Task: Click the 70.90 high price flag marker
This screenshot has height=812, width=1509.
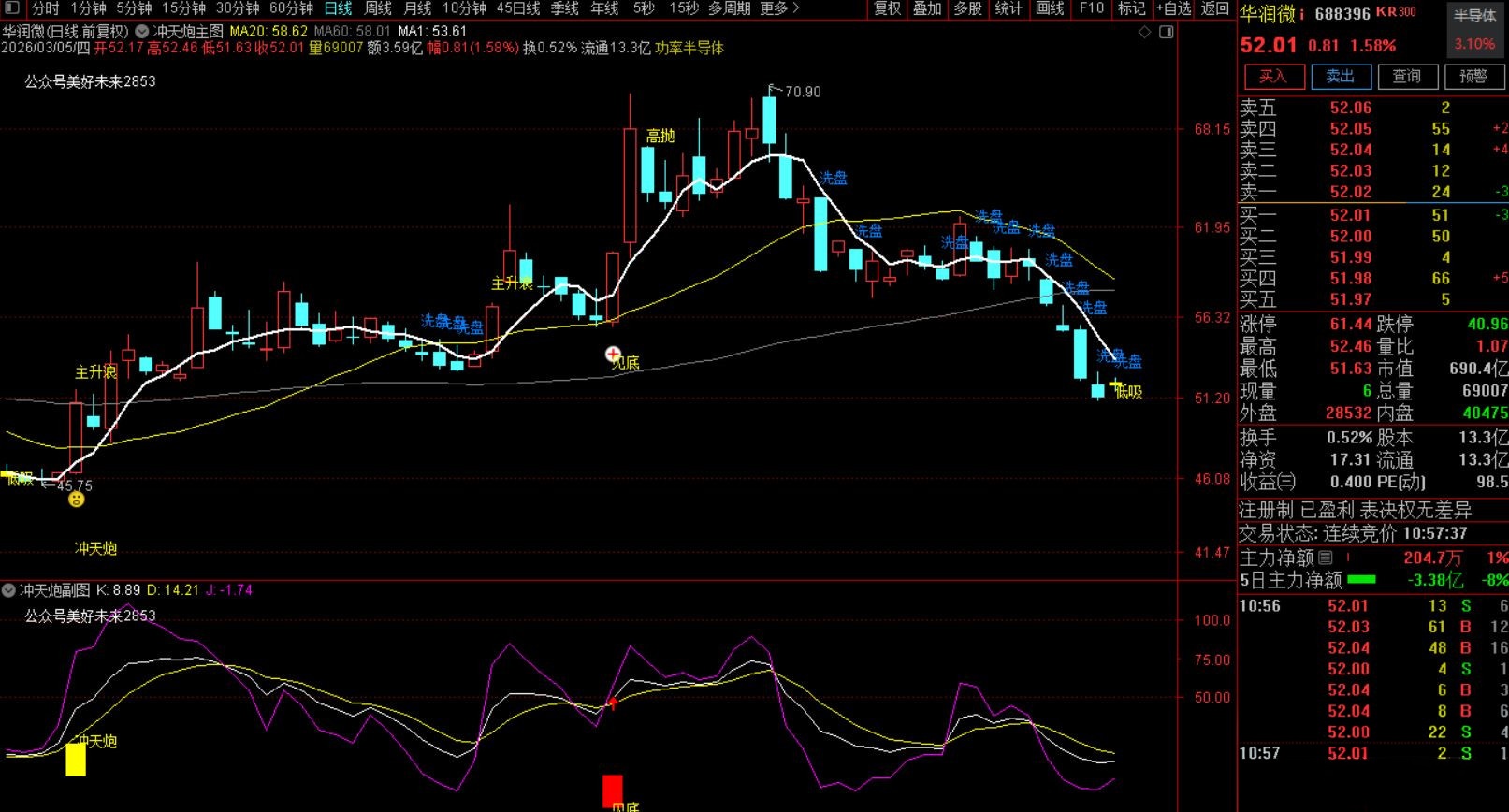Action: (772, 90)
